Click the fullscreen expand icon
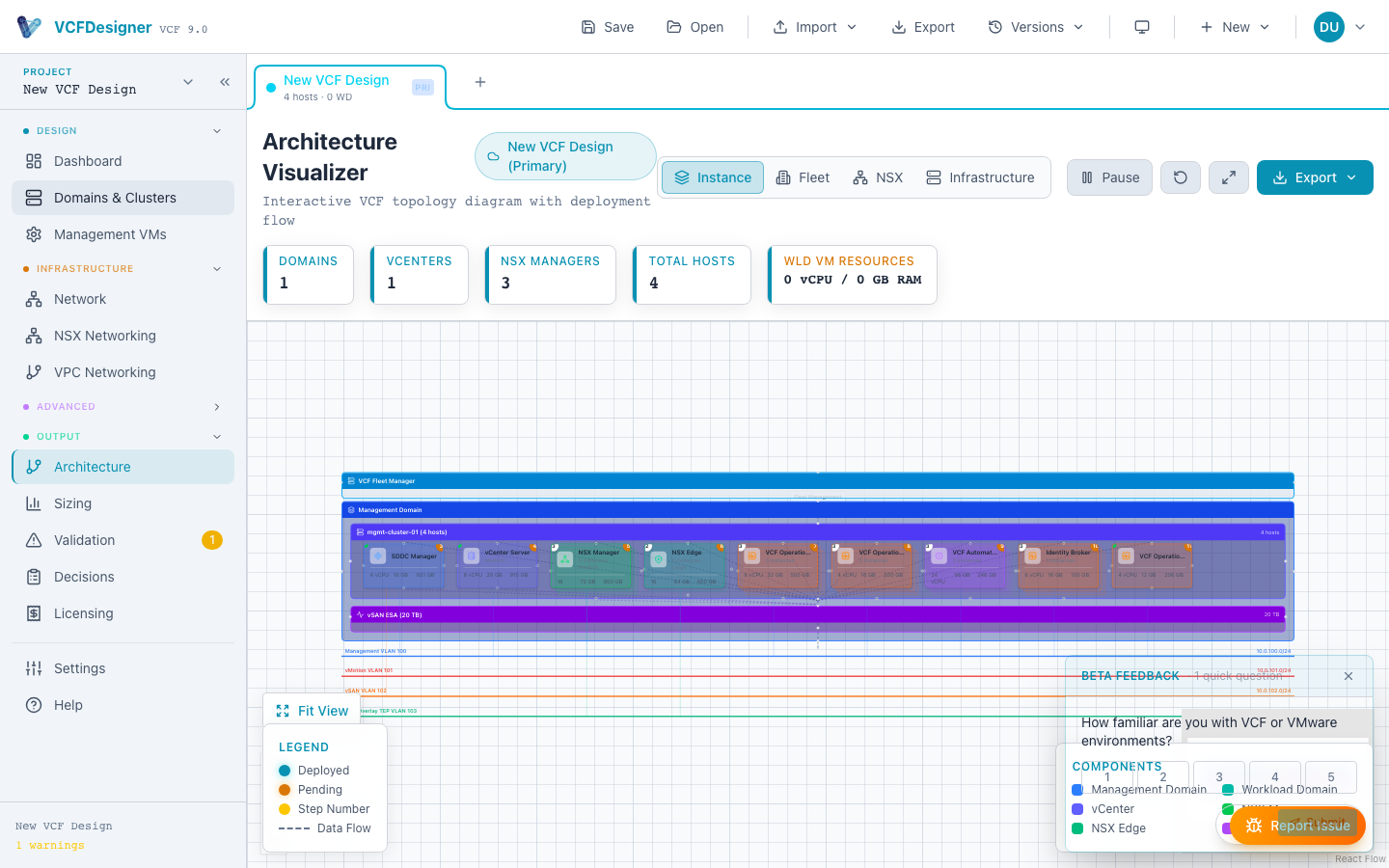Screen dimensions: 1389x868 [1228, 177]
